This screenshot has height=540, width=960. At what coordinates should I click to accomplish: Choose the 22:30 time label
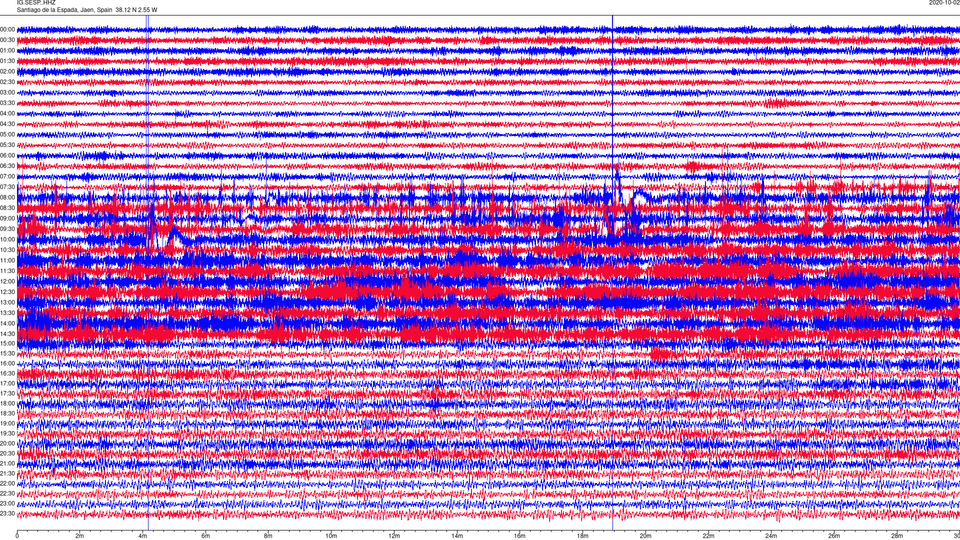(x=7, y=494)
